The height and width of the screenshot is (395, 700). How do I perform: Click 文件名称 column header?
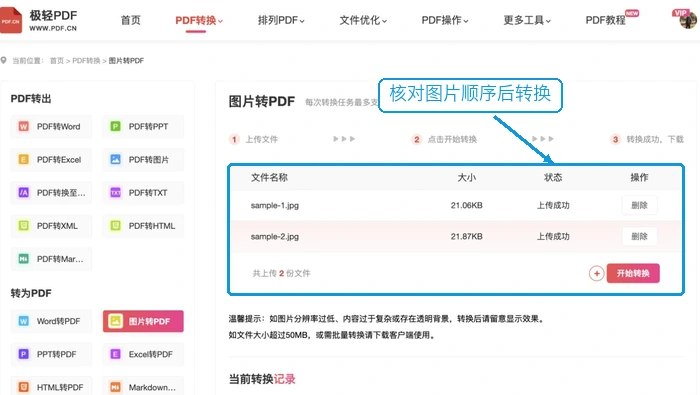pos(269,178)
